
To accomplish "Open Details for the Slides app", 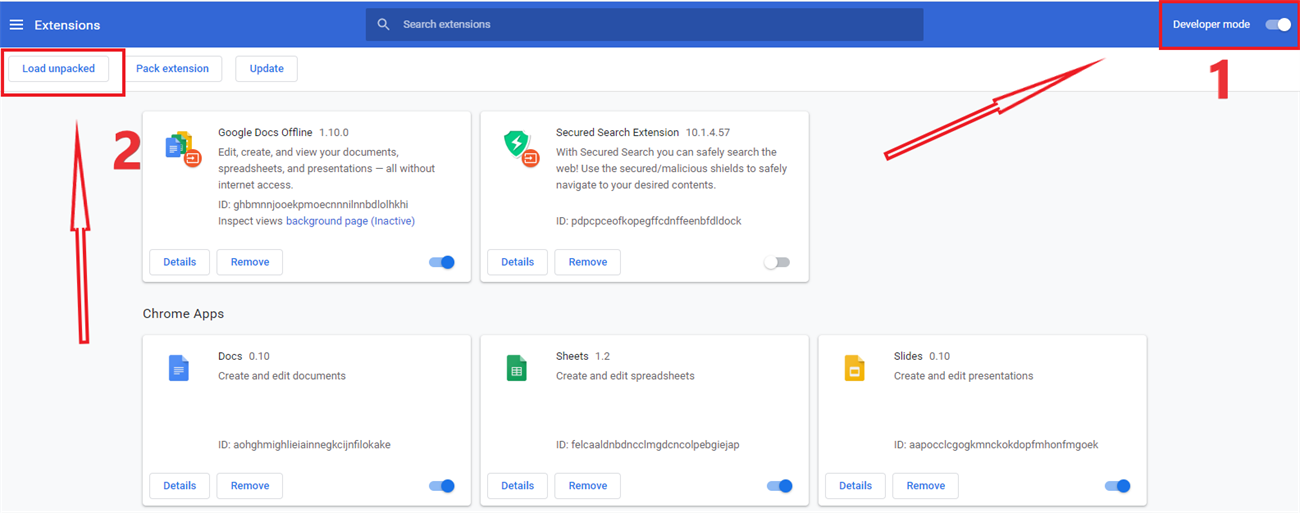I will [x=856, y=486].
